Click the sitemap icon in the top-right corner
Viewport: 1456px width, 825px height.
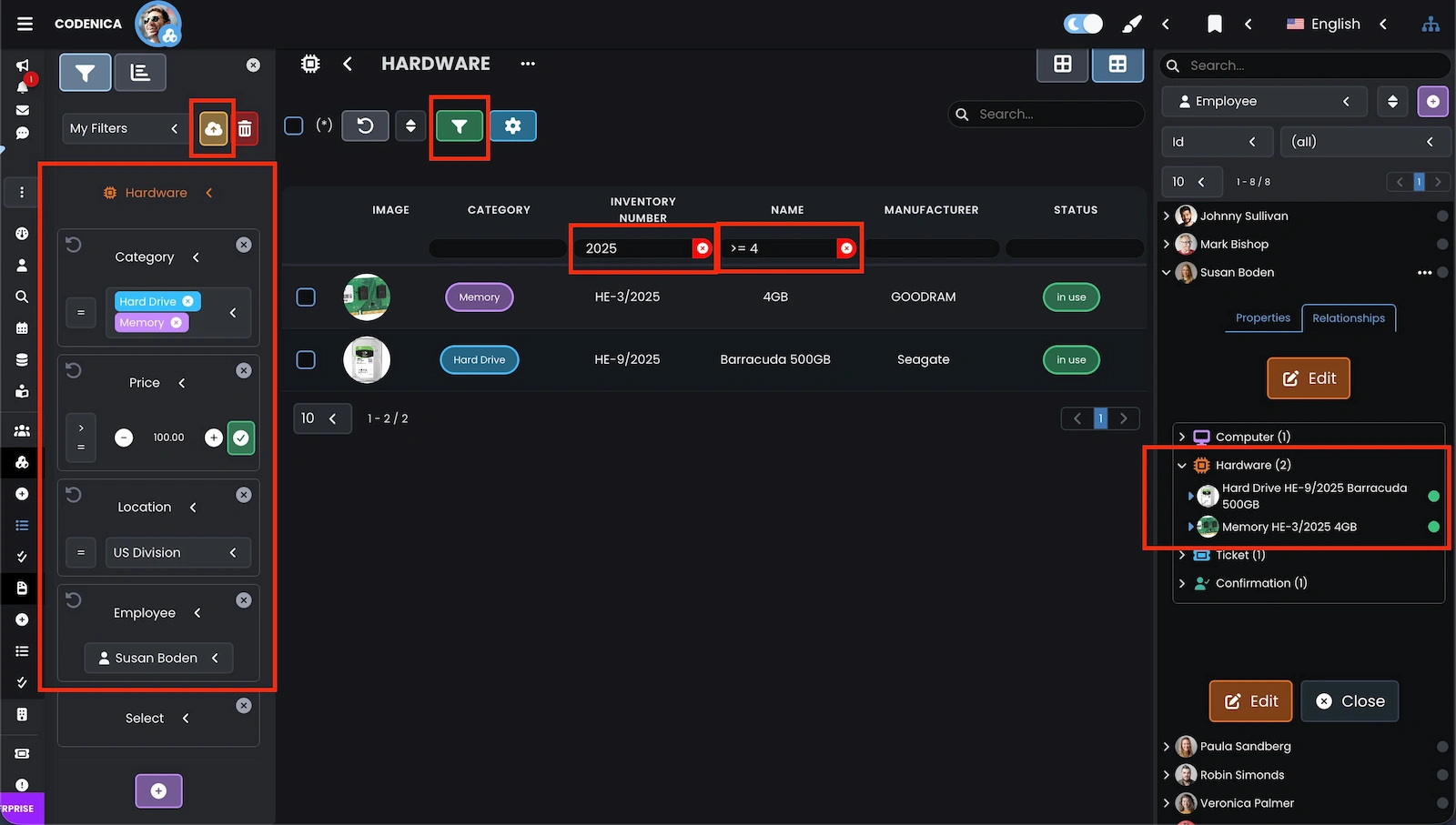click(x=1431, y=24)
